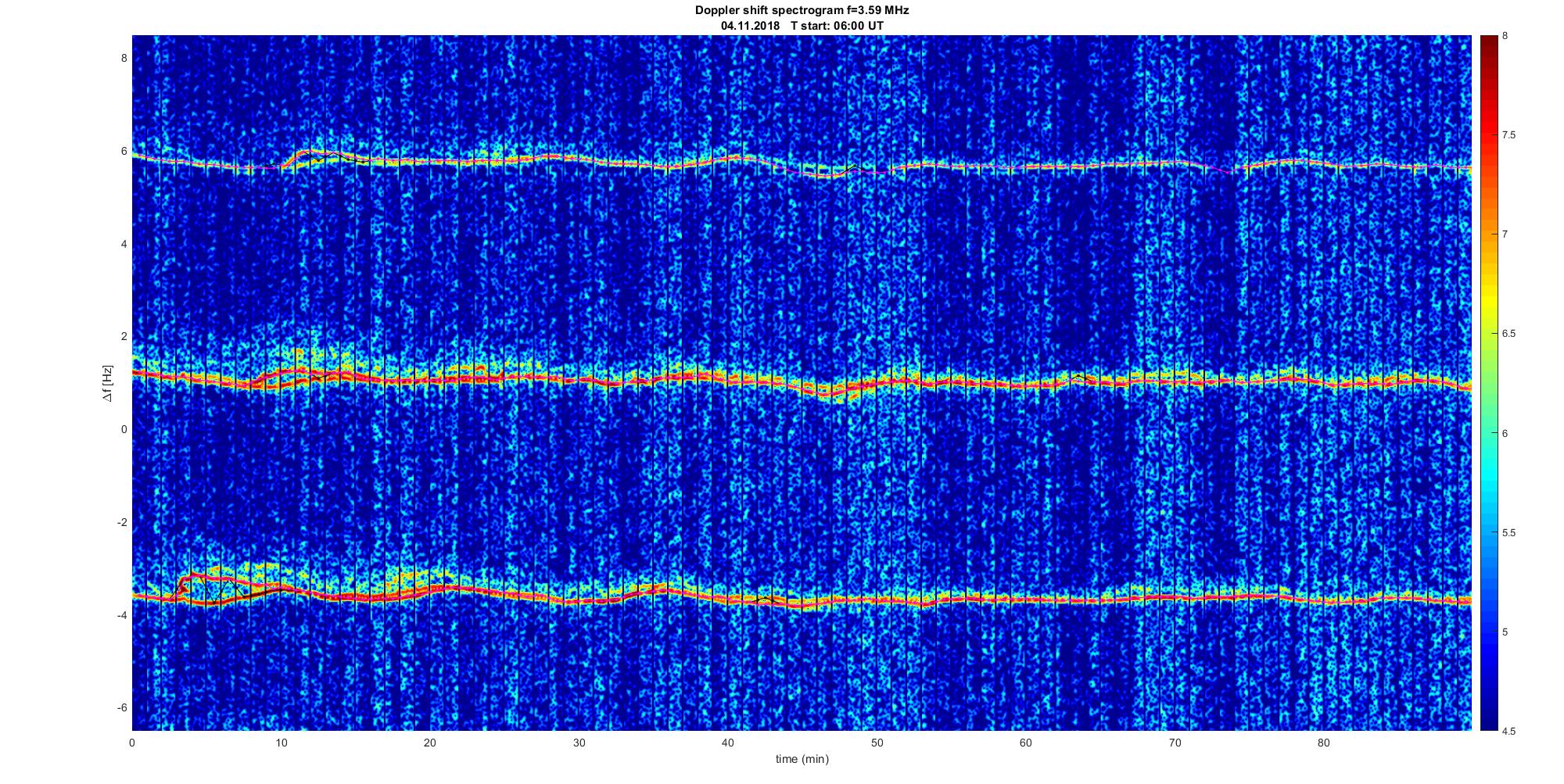Click the colorbar tick label '5'
This screenshot has height=784, width=1564.
(1505, 632)
